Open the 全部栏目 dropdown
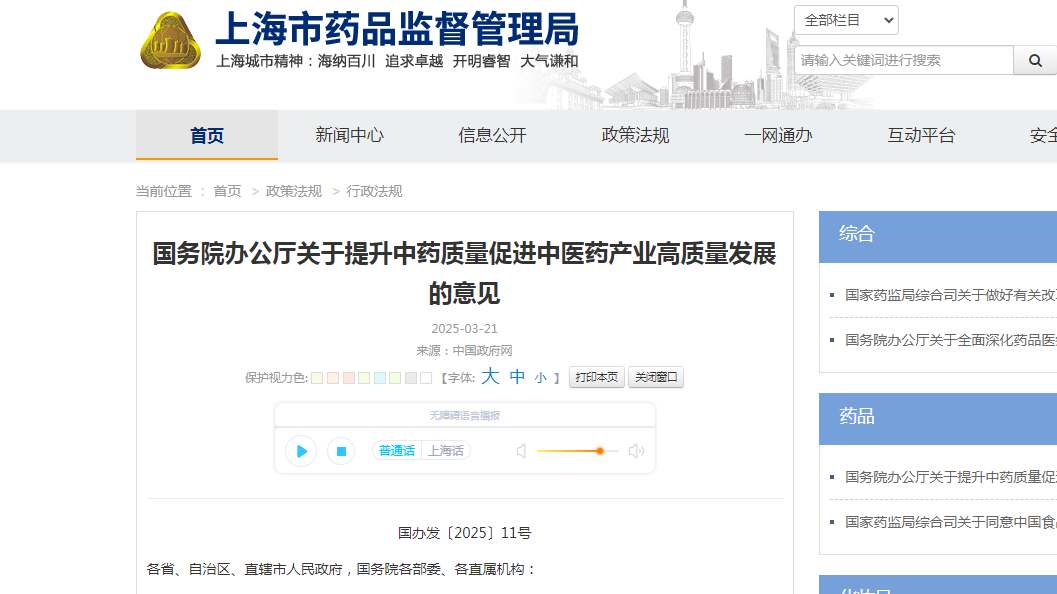 846,20
